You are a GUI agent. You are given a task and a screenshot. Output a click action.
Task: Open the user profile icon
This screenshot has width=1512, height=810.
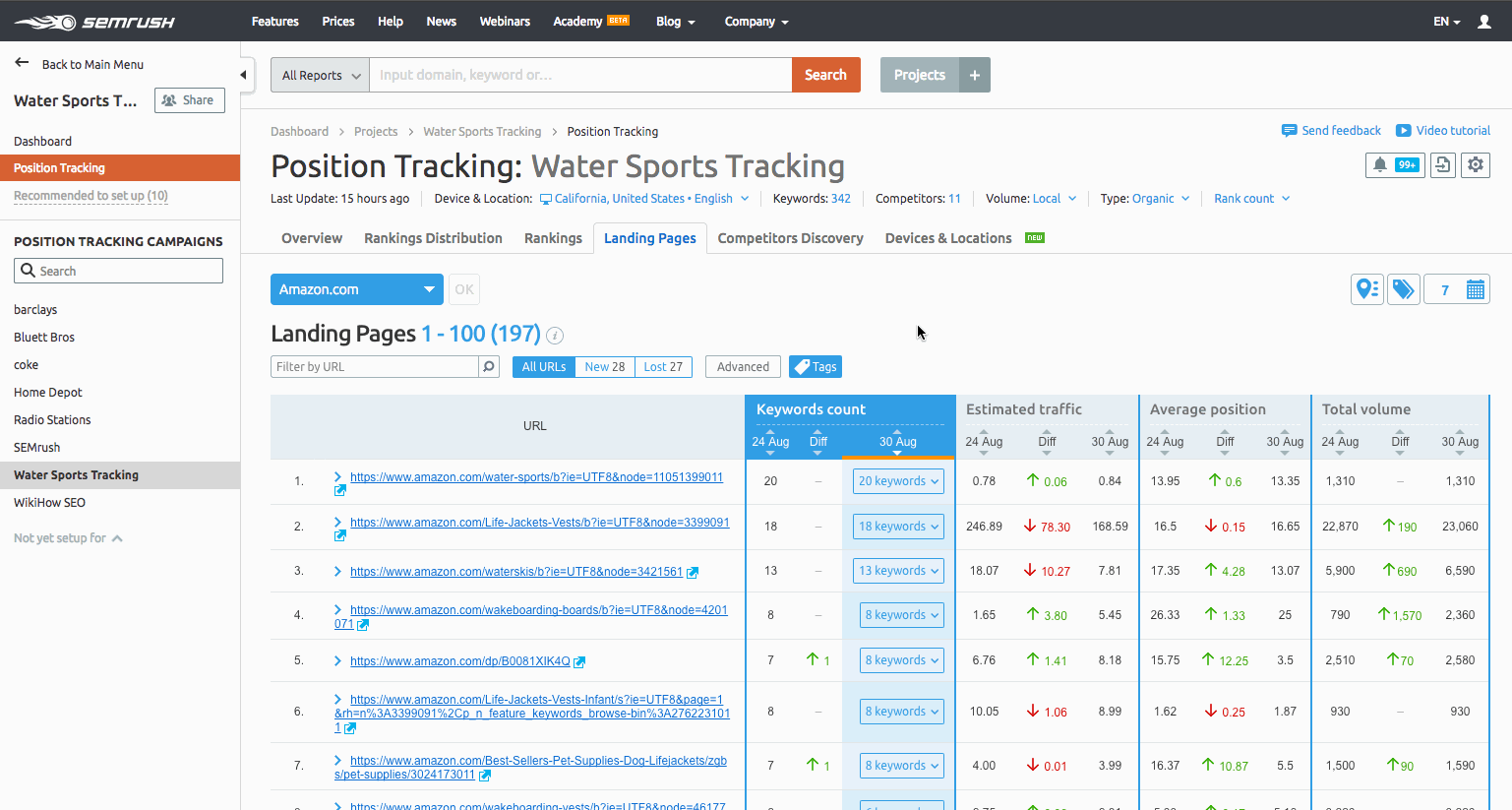[x=1484, y=22]
